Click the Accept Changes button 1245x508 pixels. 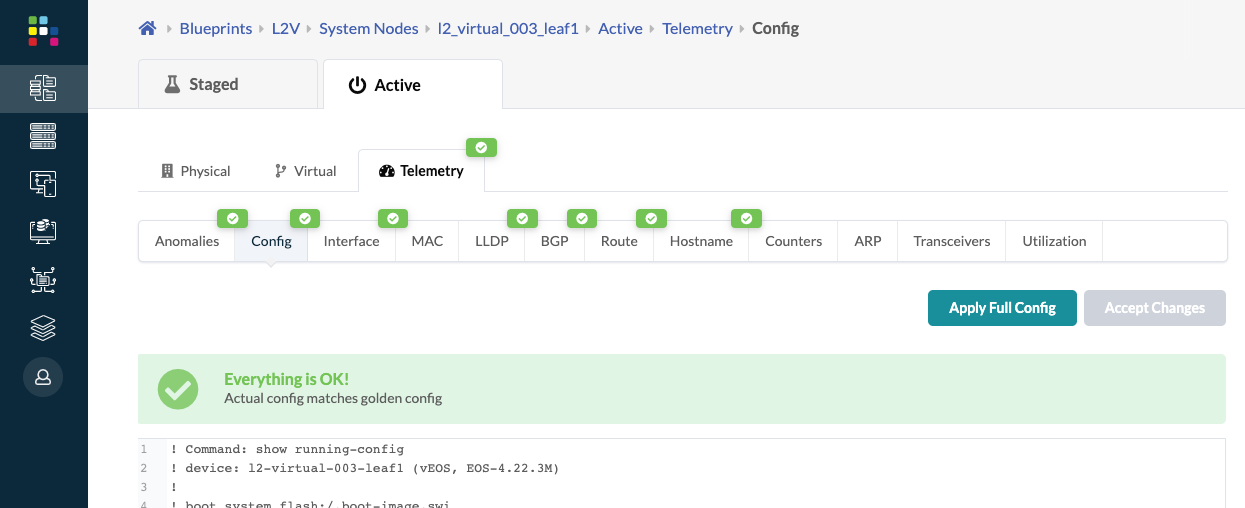1154,308
